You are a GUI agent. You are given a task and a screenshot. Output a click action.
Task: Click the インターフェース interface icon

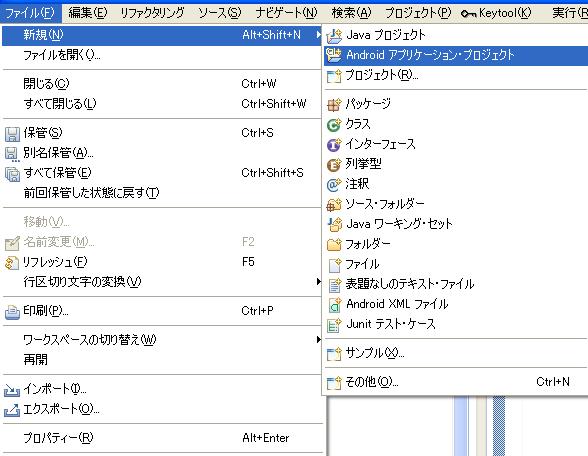click(334, 144)
